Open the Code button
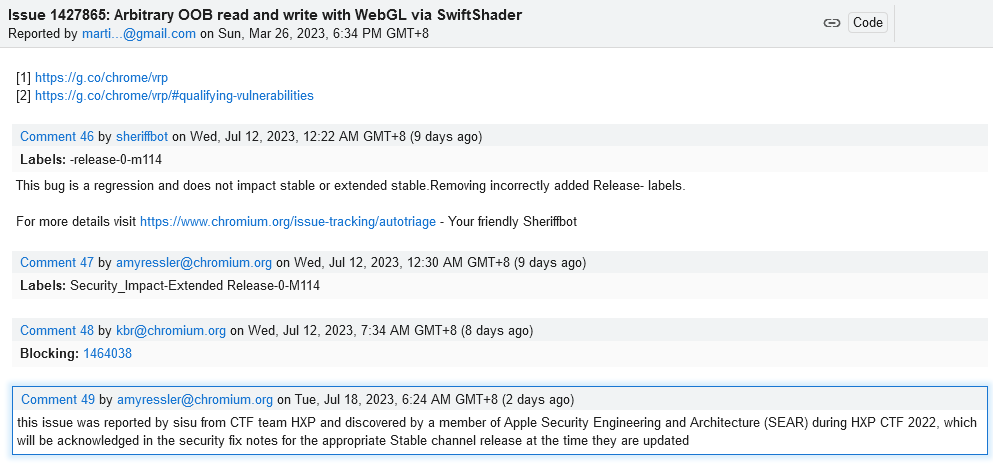Viewport: 993px width, 470px height. click(868, 23)
